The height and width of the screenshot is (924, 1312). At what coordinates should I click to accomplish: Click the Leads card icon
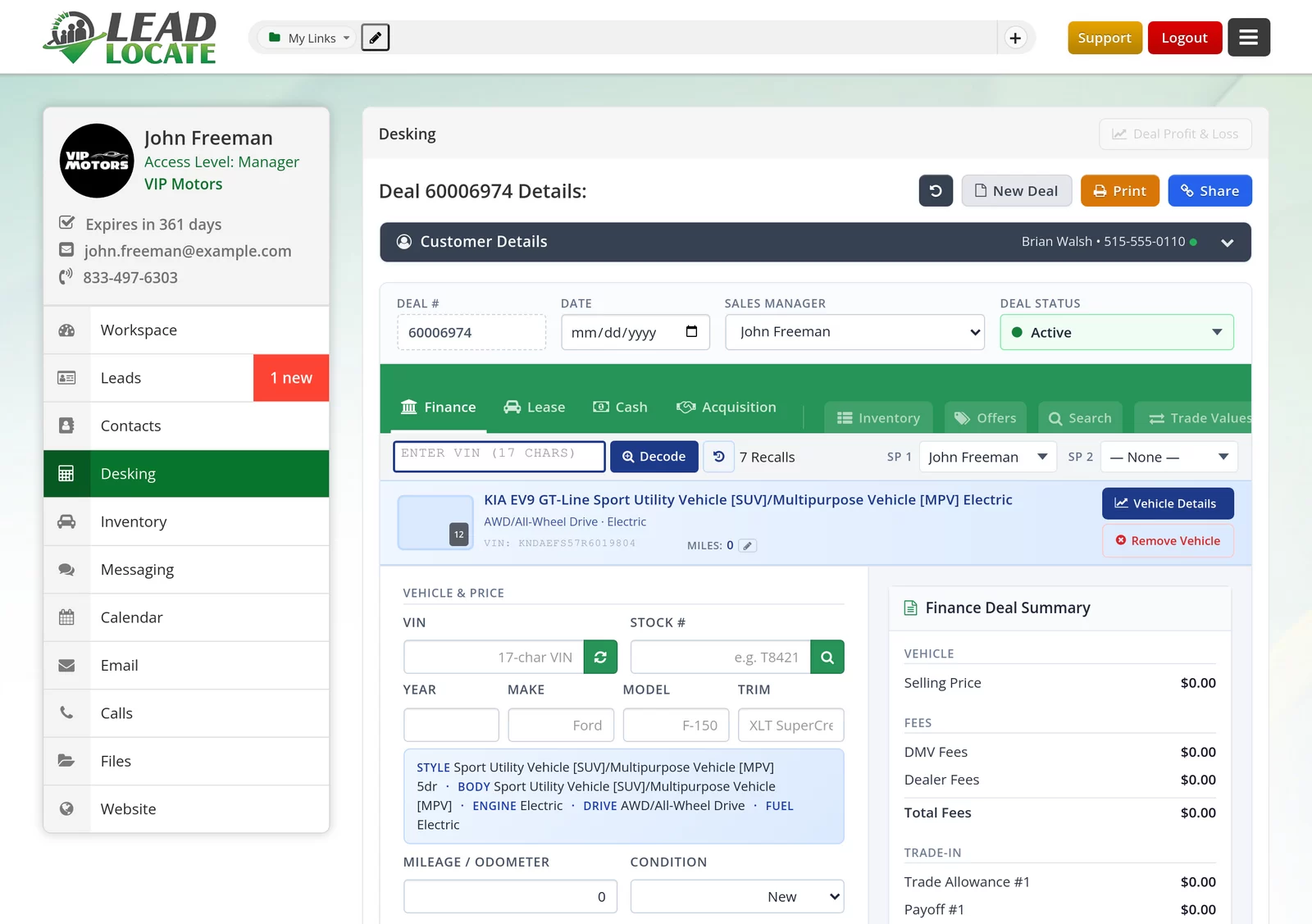(x=66, y=378)
